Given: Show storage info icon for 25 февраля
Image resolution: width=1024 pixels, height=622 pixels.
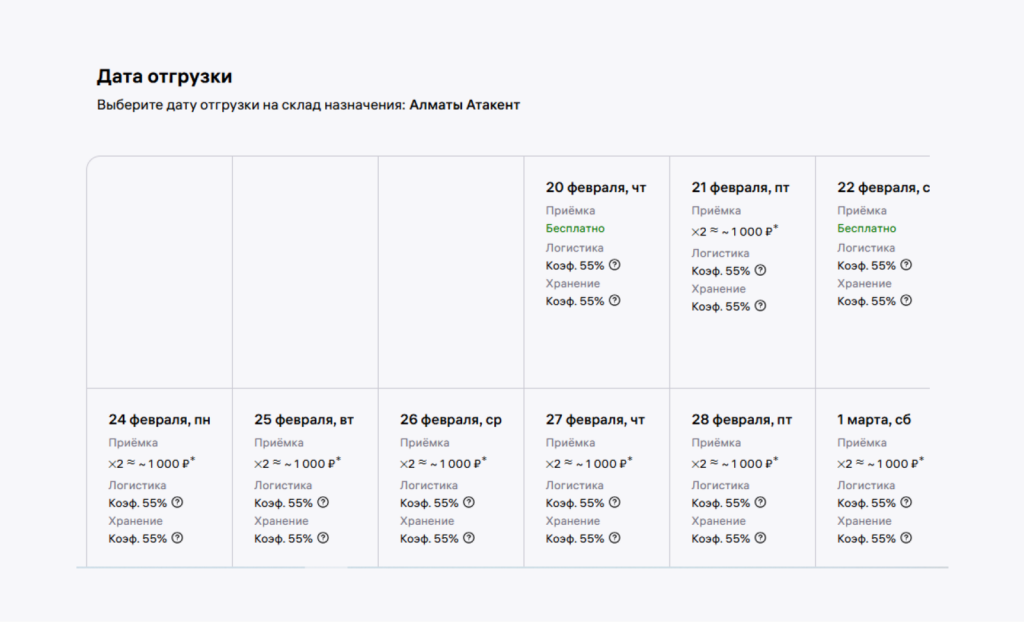Looking at the screenshot, I should point(323,538).
